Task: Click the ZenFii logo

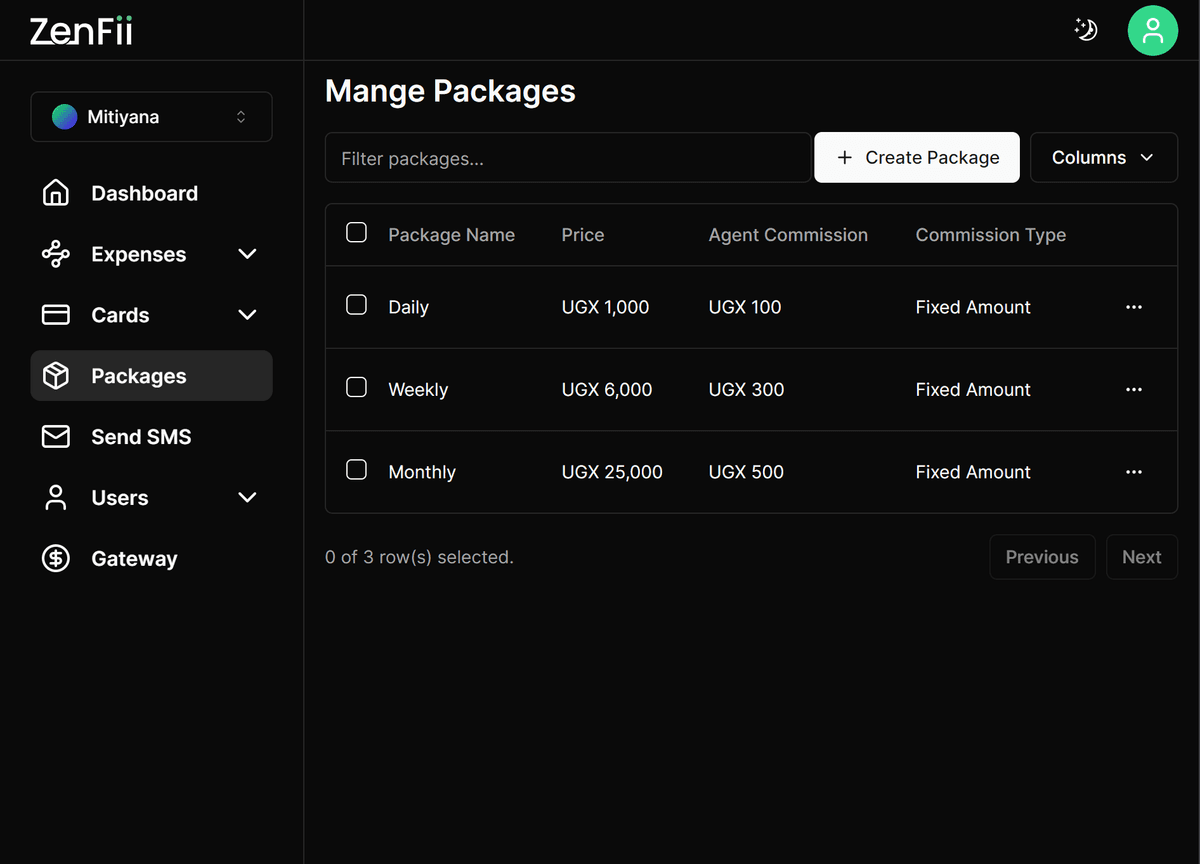Action: coord(81,31)
